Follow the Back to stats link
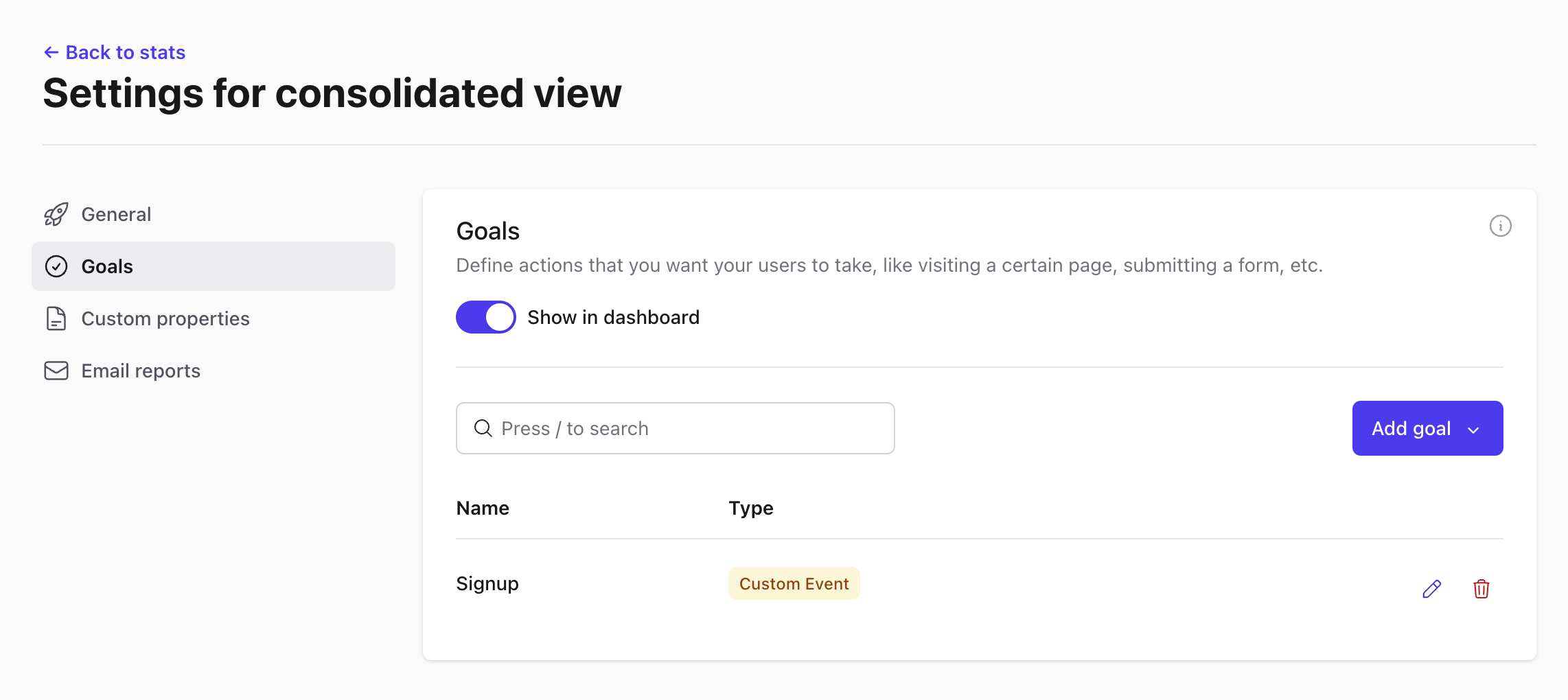 (125, 53)
